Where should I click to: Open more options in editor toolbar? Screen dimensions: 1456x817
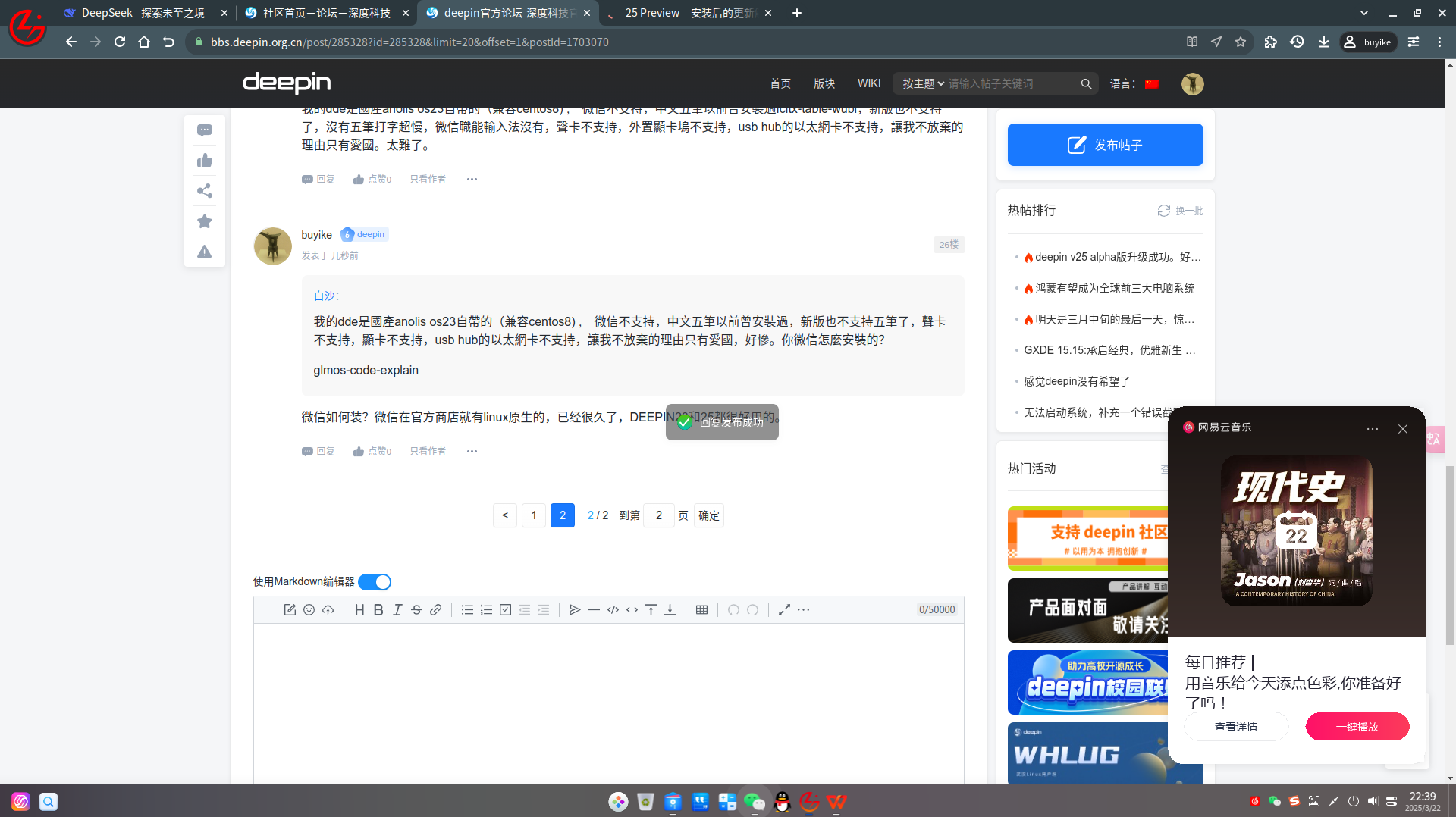click(x=803, y=610)
